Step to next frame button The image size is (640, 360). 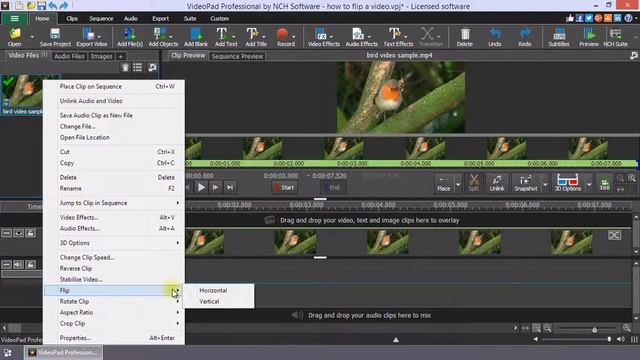[x=215, y=187]
